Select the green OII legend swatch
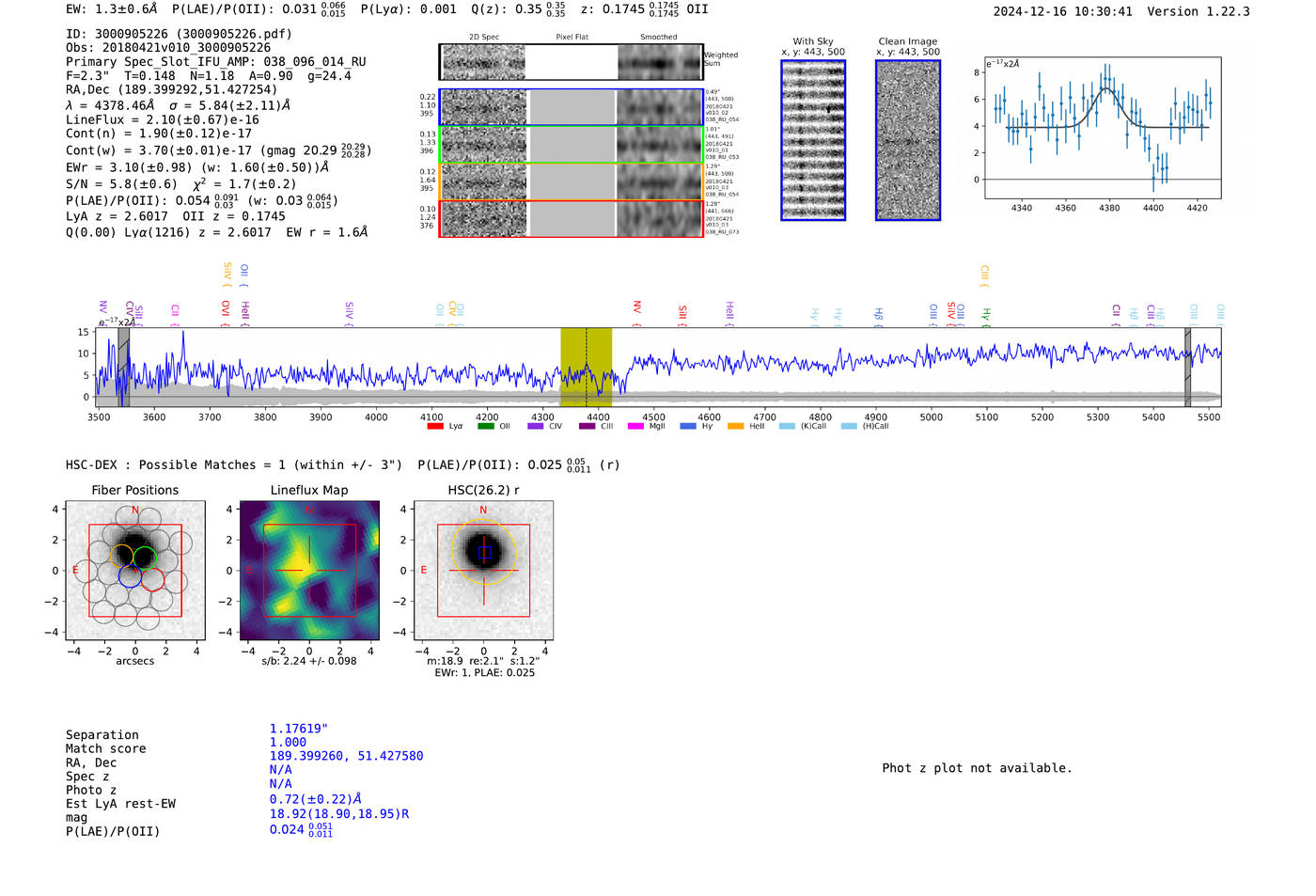This screenshot has width=1316, height=896. (x=485, y=427)
